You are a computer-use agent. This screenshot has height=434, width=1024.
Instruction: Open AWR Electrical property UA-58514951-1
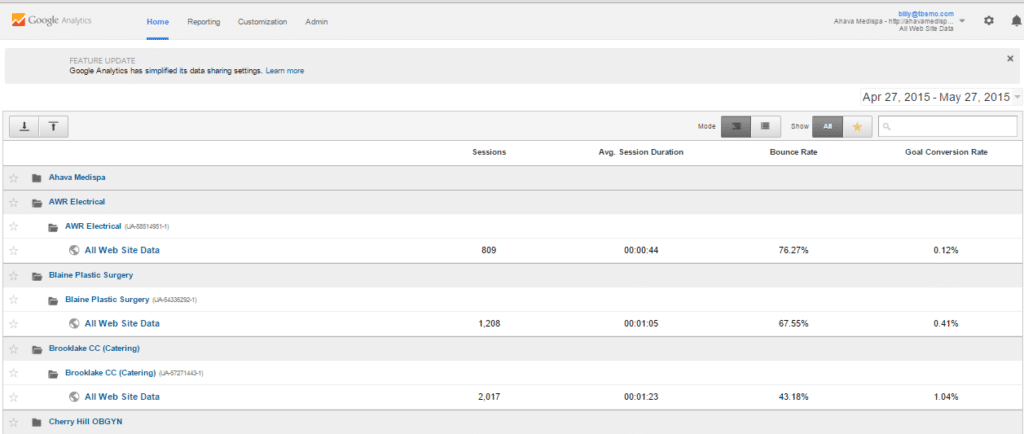tap(93, 226)
